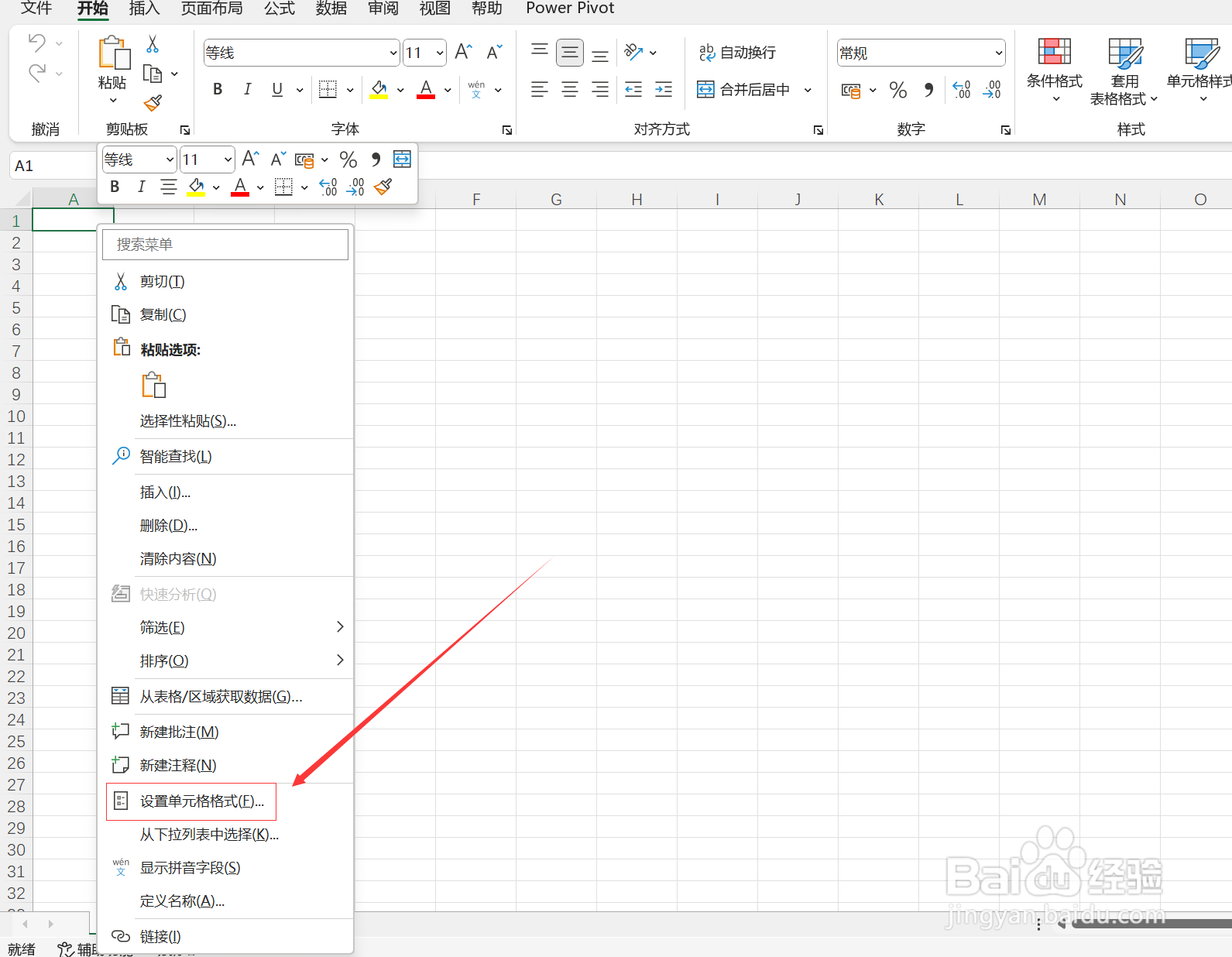This screenshot has height=957, width=1232.
Task: Choose Smart Lookup (智能查找) entry
Action: [176, 457]
